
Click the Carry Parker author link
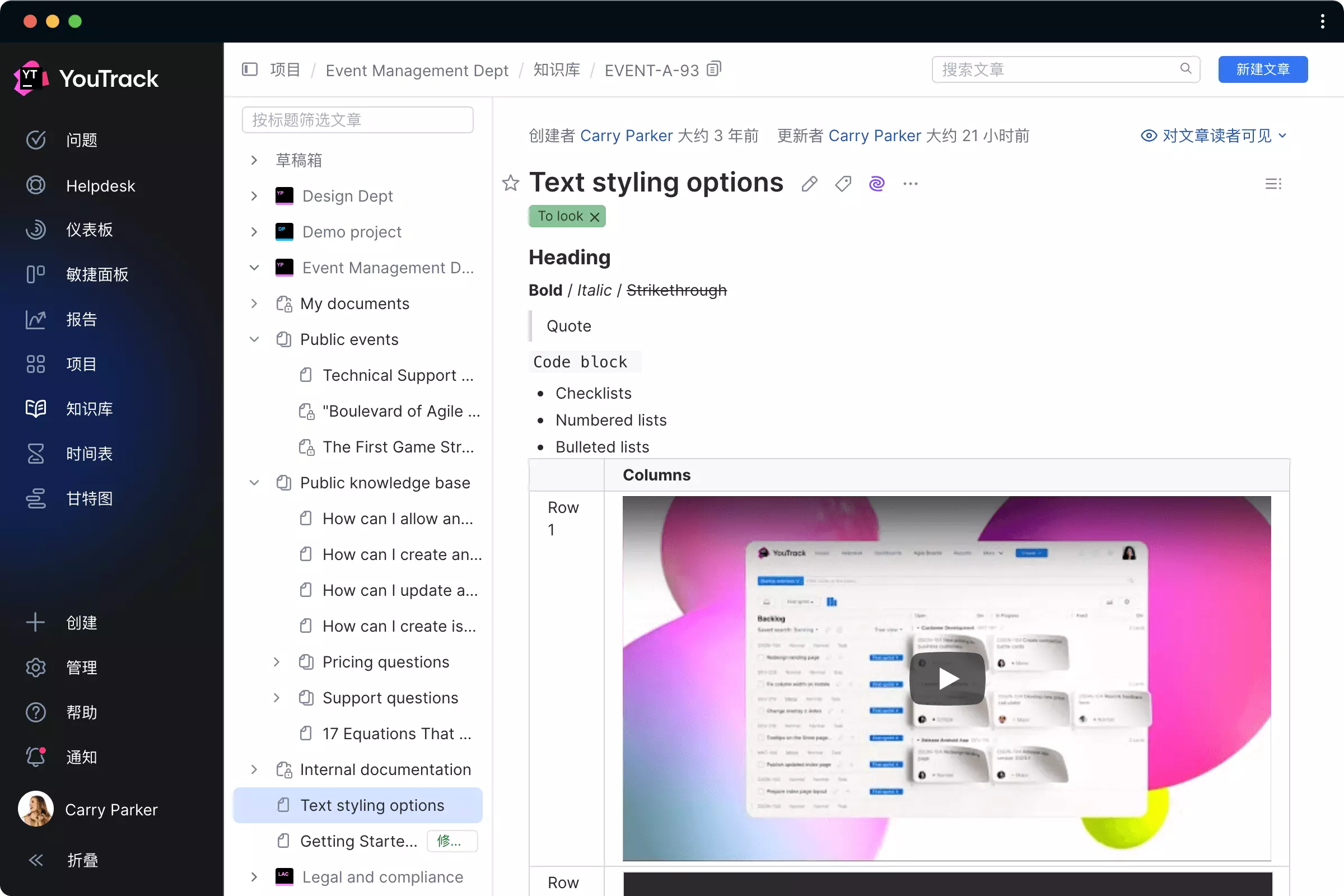[627, 135]
